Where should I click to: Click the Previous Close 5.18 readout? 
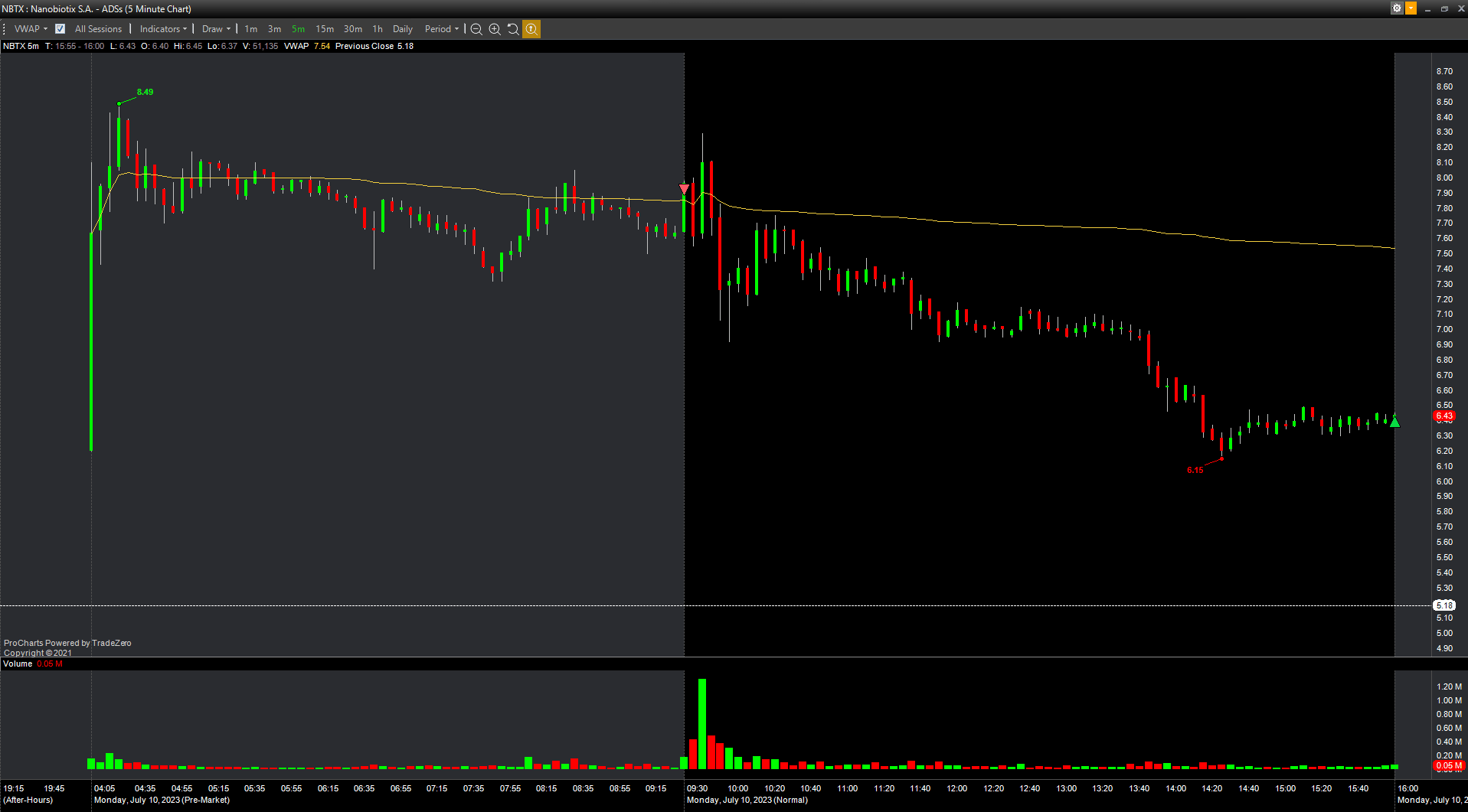(374, 46)
